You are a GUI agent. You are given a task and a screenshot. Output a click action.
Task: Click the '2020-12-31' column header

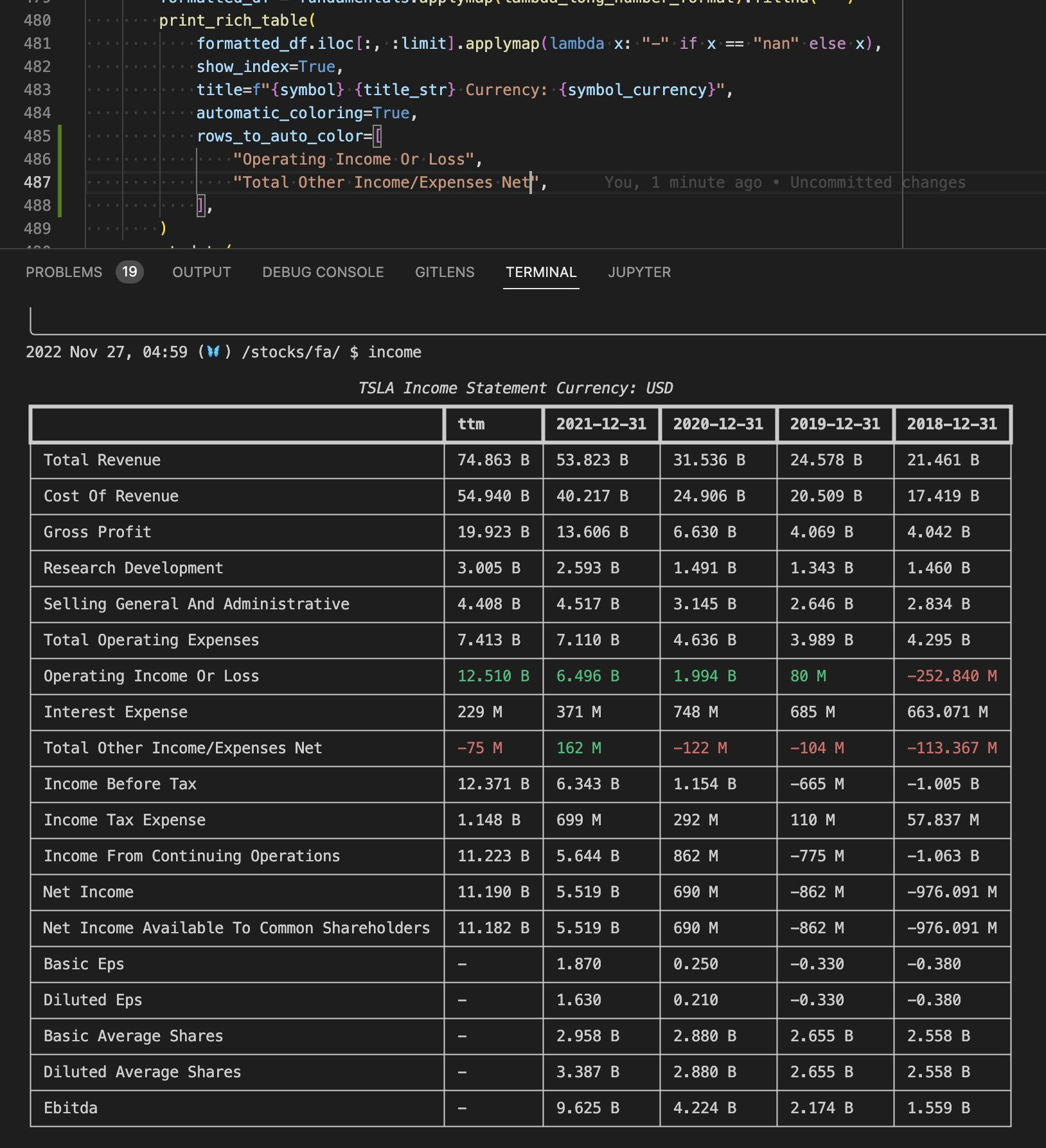(718, 424)
